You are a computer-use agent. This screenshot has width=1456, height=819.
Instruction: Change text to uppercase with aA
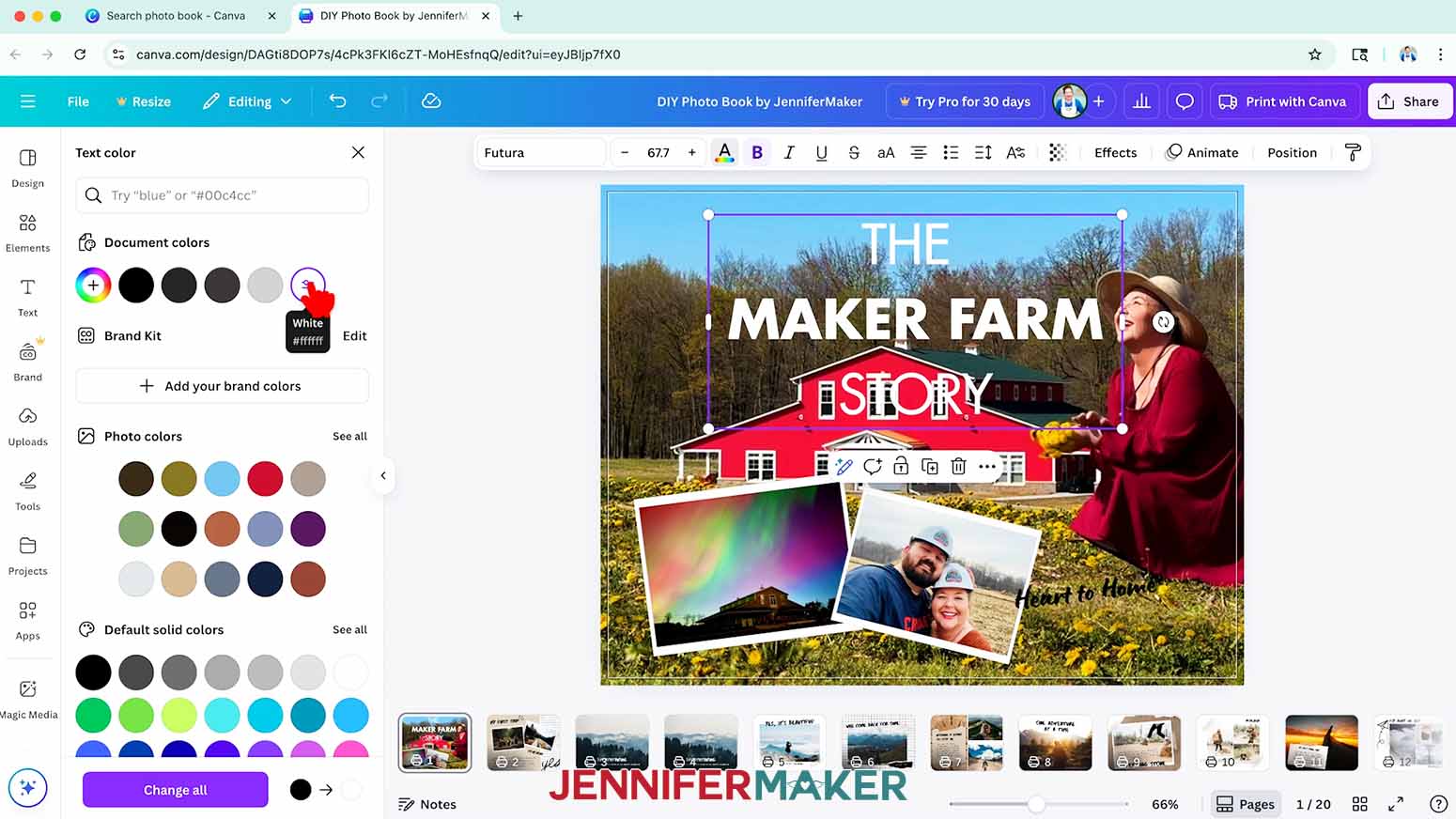coord(886,152)
